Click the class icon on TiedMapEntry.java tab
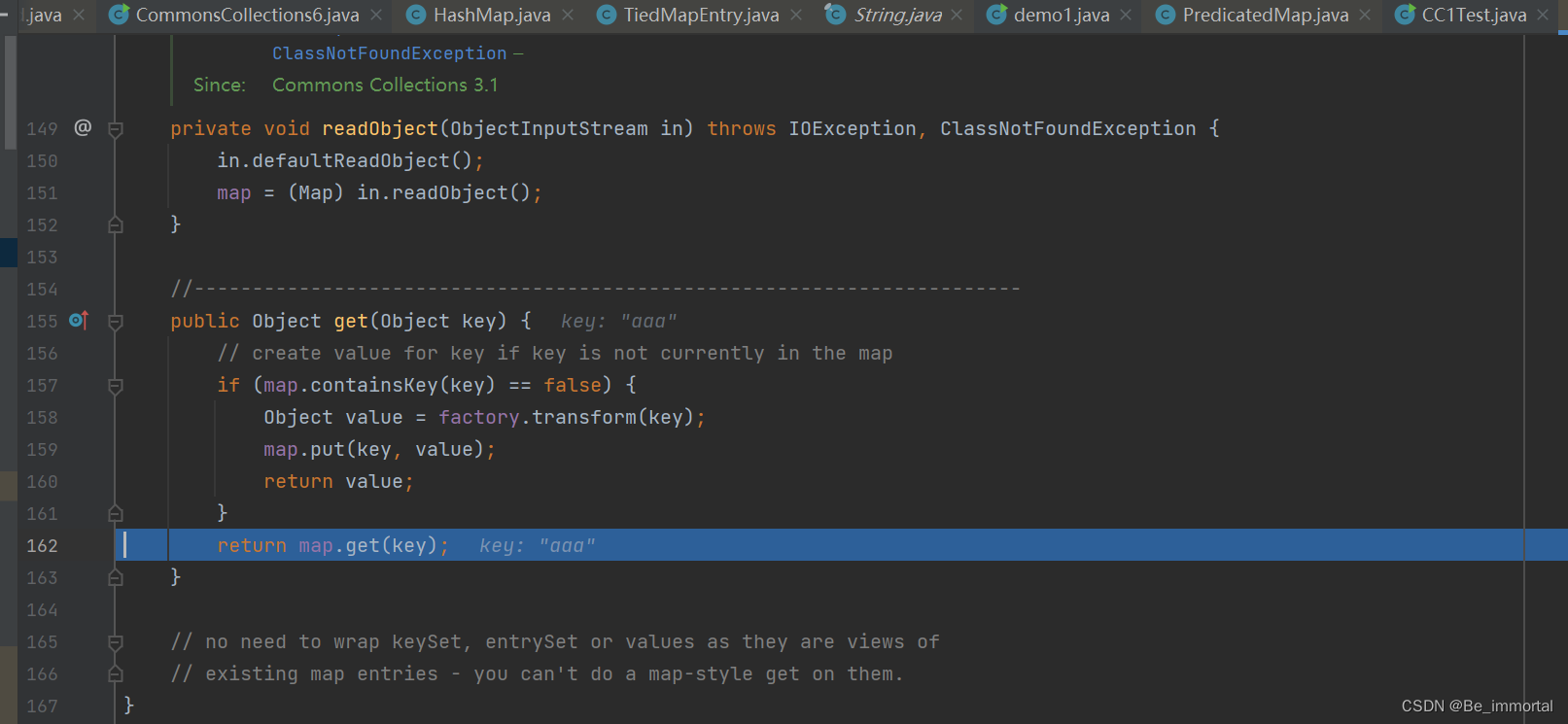This screenshot has height=724, width=1568. pyautogui.click(x=607, y=15)
